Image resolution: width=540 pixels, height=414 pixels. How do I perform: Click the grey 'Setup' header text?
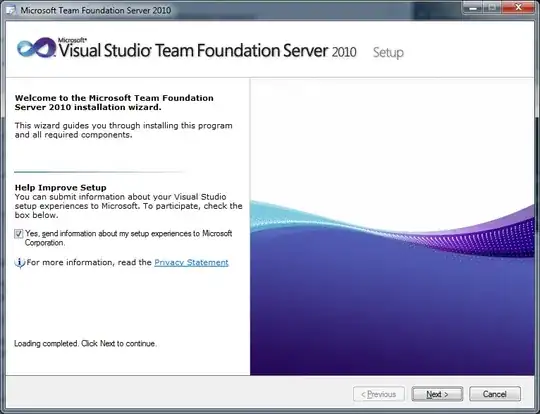pyautogui.click(x=388, y=52)
